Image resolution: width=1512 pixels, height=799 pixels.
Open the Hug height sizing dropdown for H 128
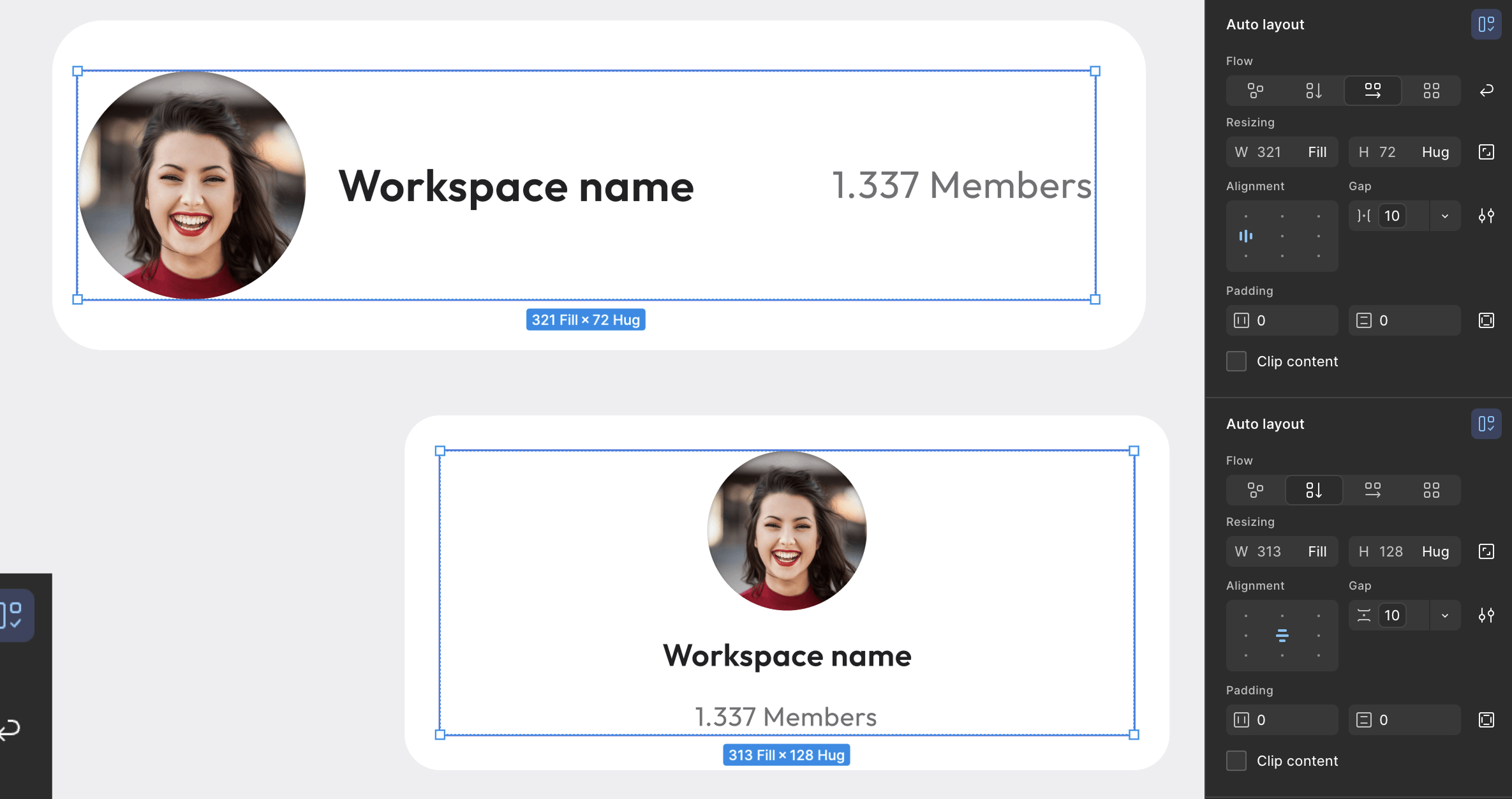pyautogui.click(x=1435, y=551)
